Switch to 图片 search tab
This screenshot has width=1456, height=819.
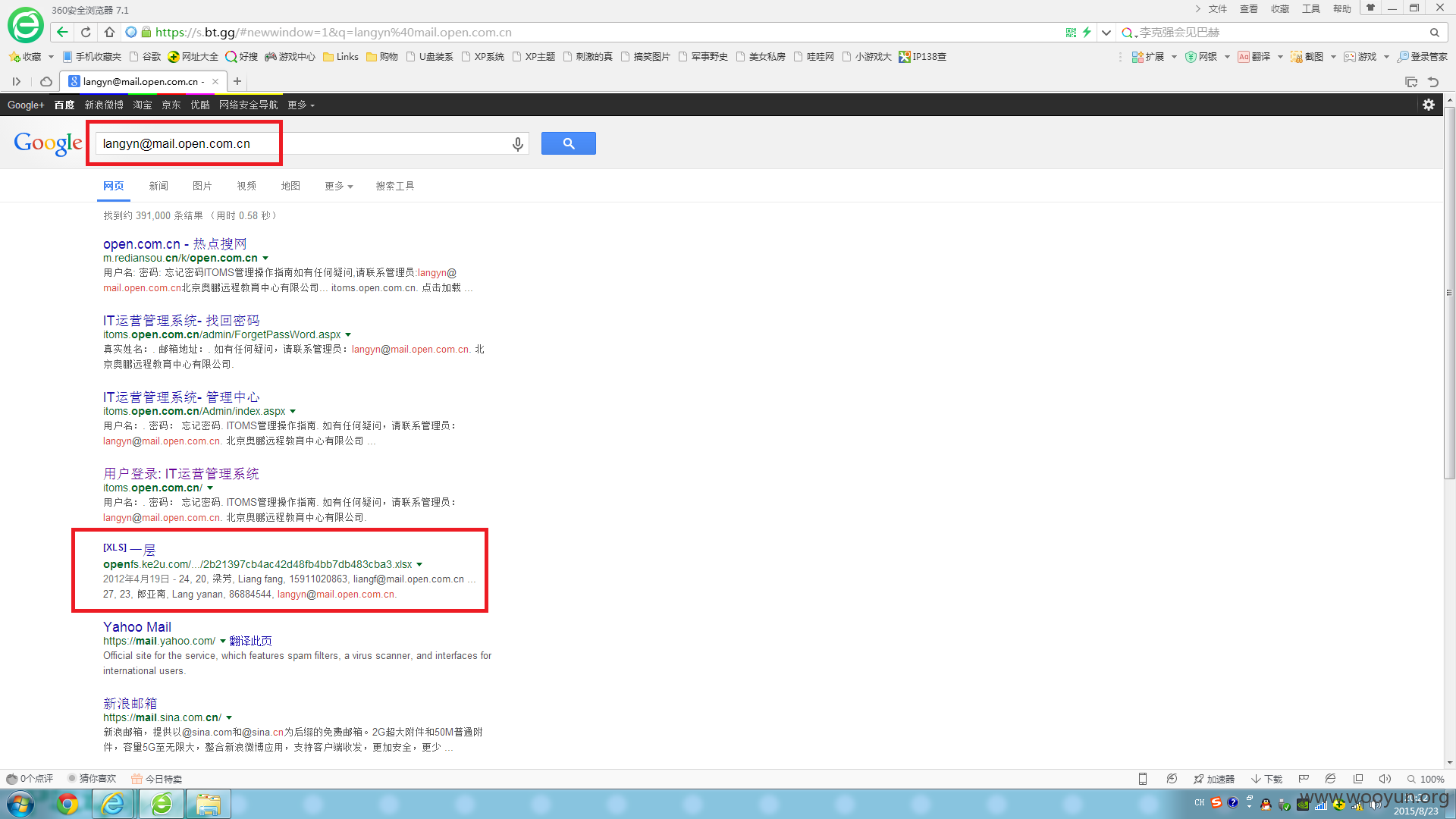(x=202, y=186)
